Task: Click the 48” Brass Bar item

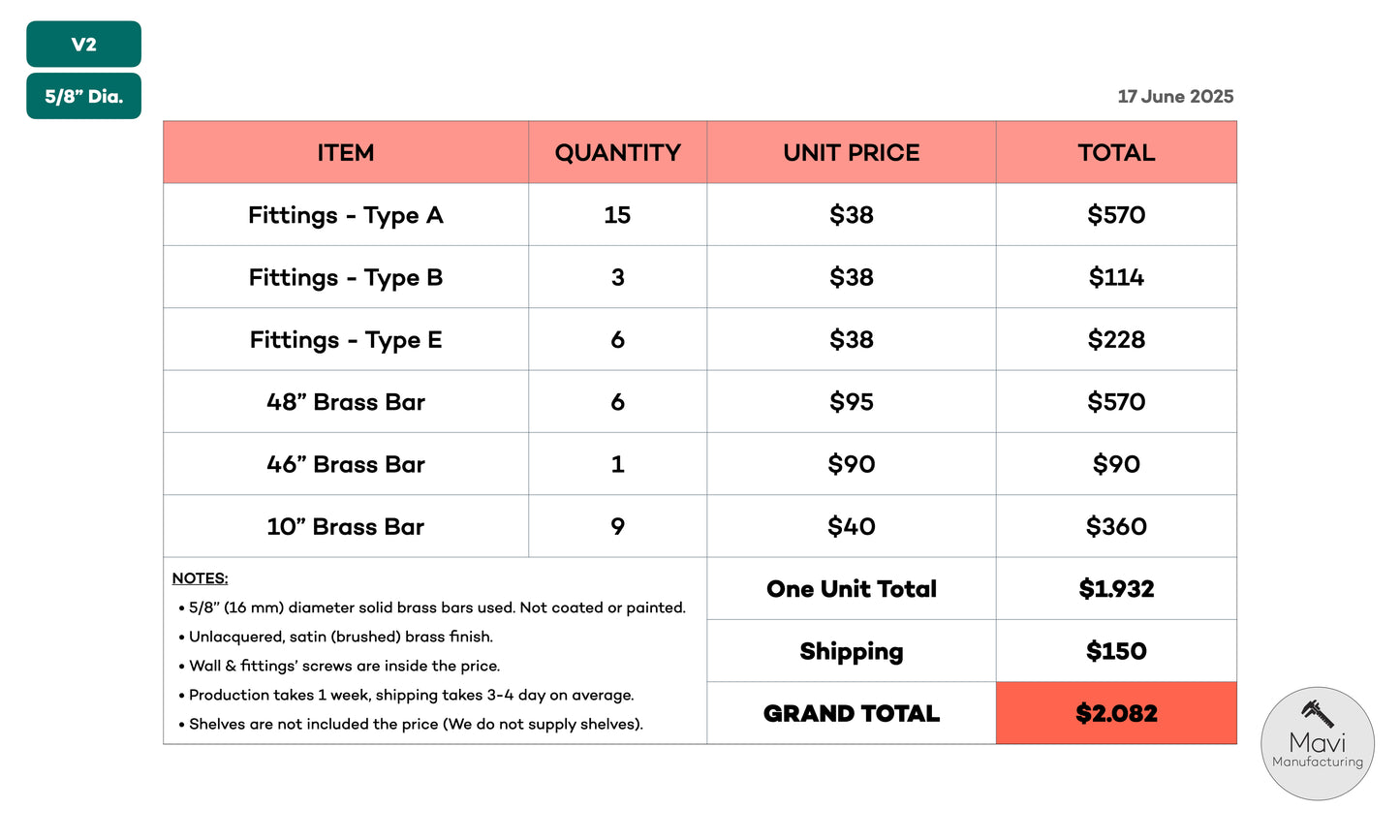Action: (346, 402)
